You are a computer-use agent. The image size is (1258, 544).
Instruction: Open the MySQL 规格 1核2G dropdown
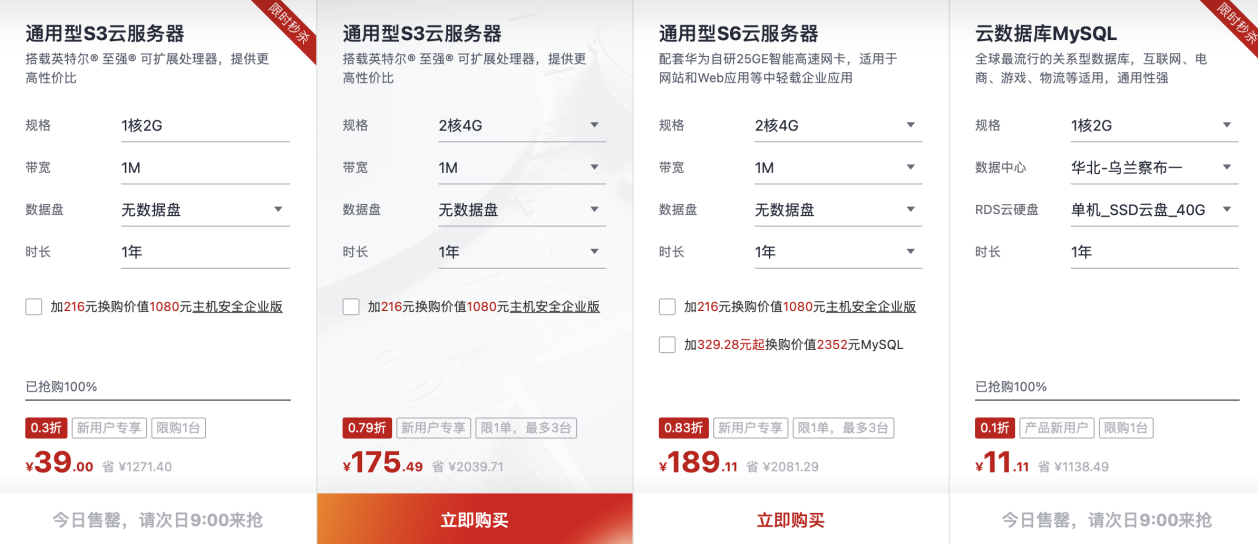[1154, 125]
